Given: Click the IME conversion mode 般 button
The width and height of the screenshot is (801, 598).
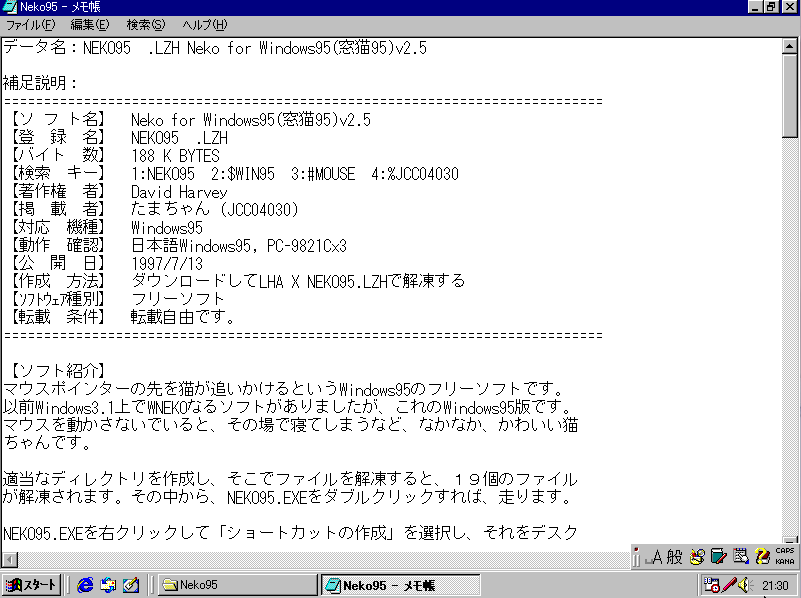Looking at the screenshot, I should (674, 557).
